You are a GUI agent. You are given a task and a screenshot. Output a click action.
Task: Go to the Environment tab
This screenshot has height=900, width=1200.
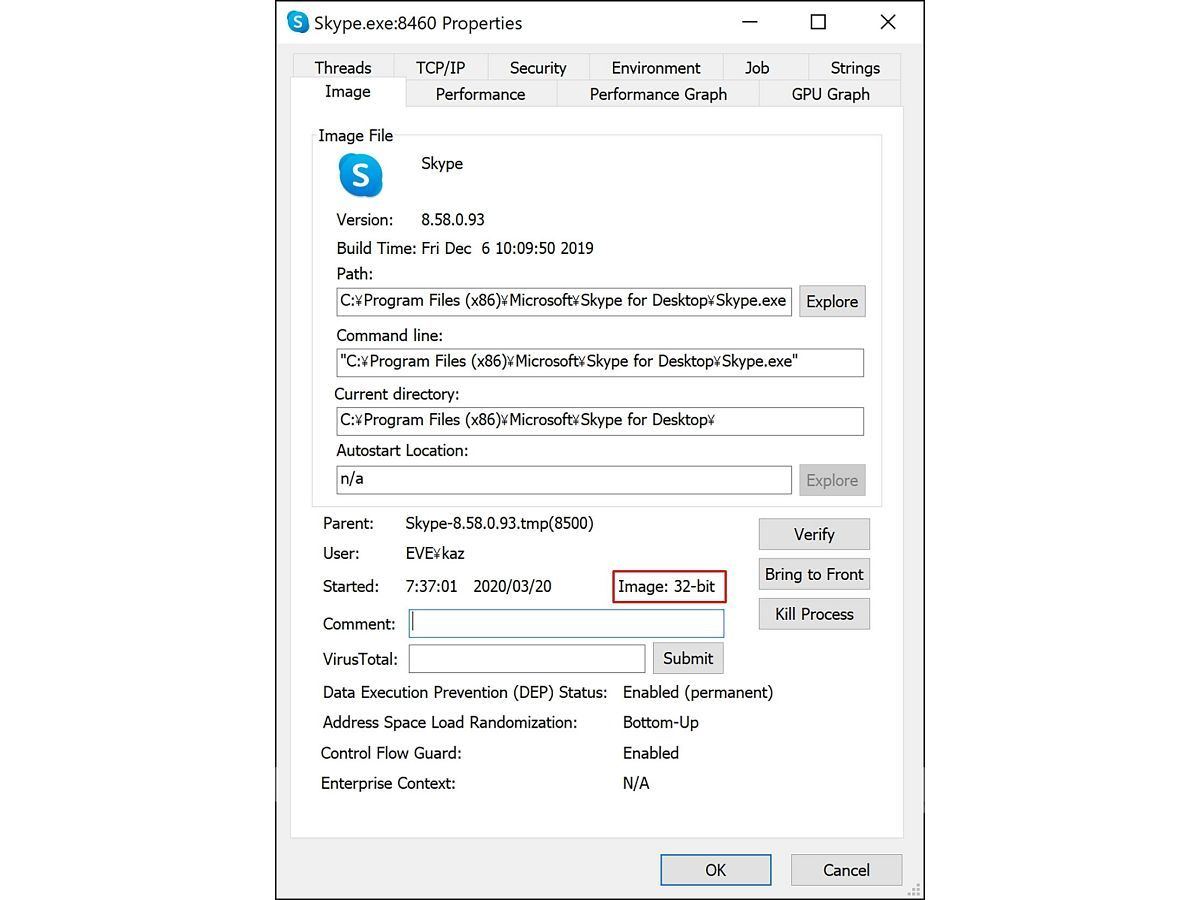(656, 67)
